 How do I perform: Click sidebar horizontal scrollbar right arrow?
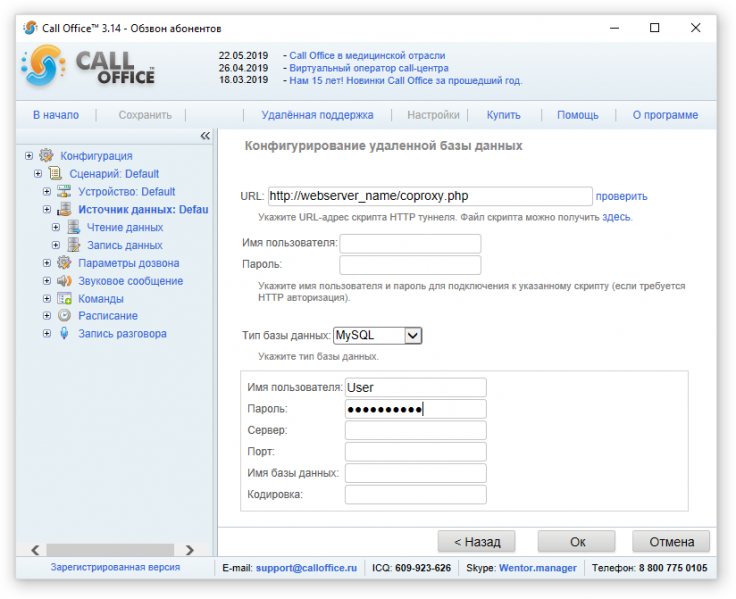click(190, 550)
